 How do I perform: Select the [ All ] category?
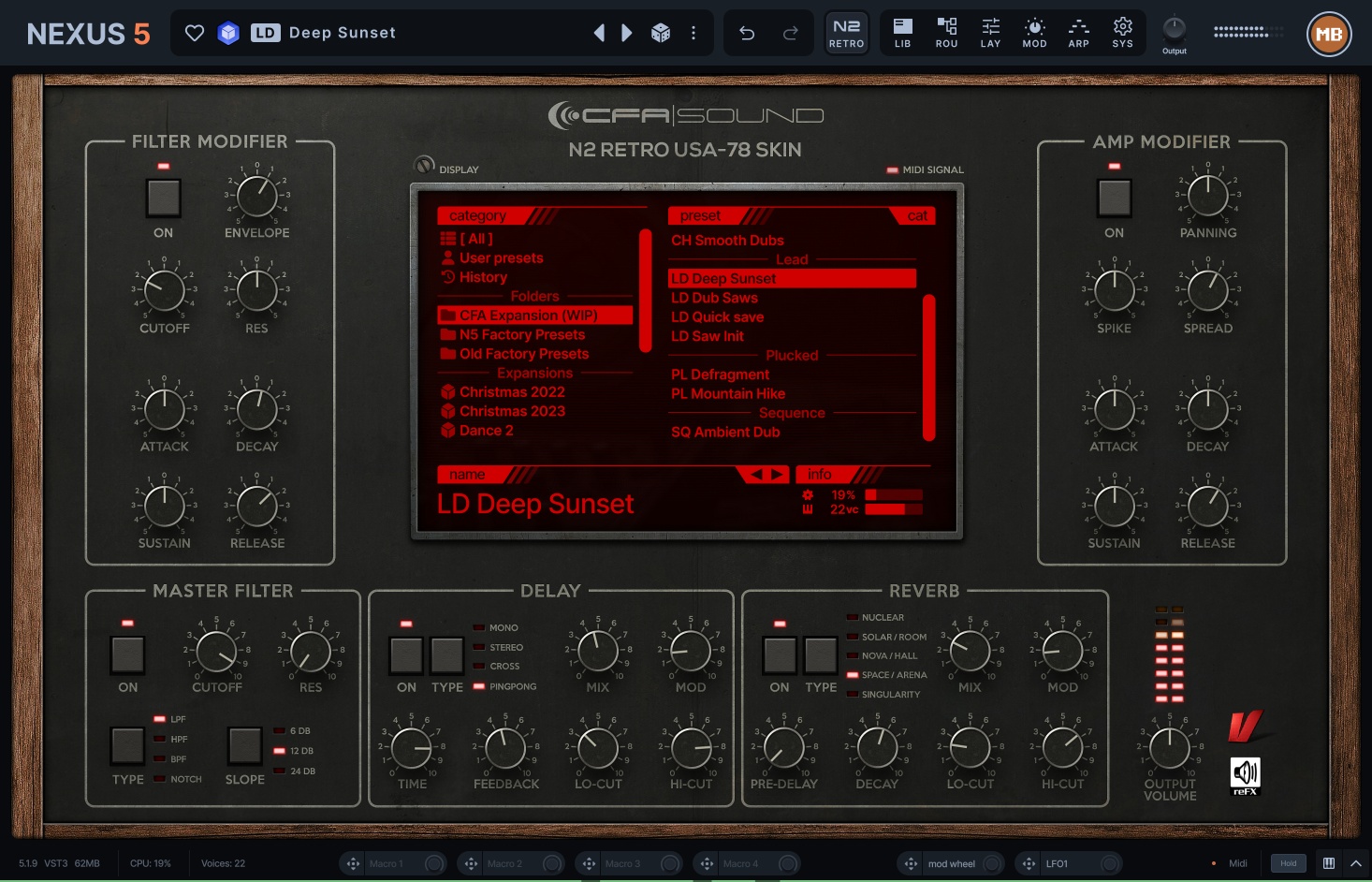(x=466, y=239)
